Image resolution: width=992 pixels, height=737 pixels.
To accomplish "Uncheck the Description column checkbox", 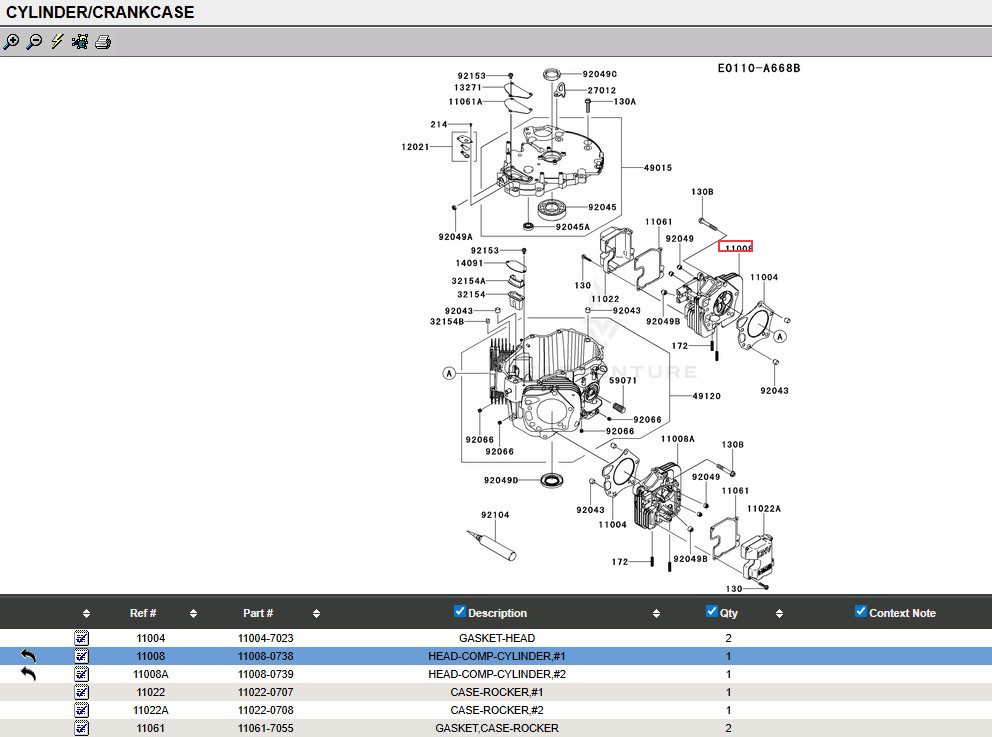I will click(460, 612).
